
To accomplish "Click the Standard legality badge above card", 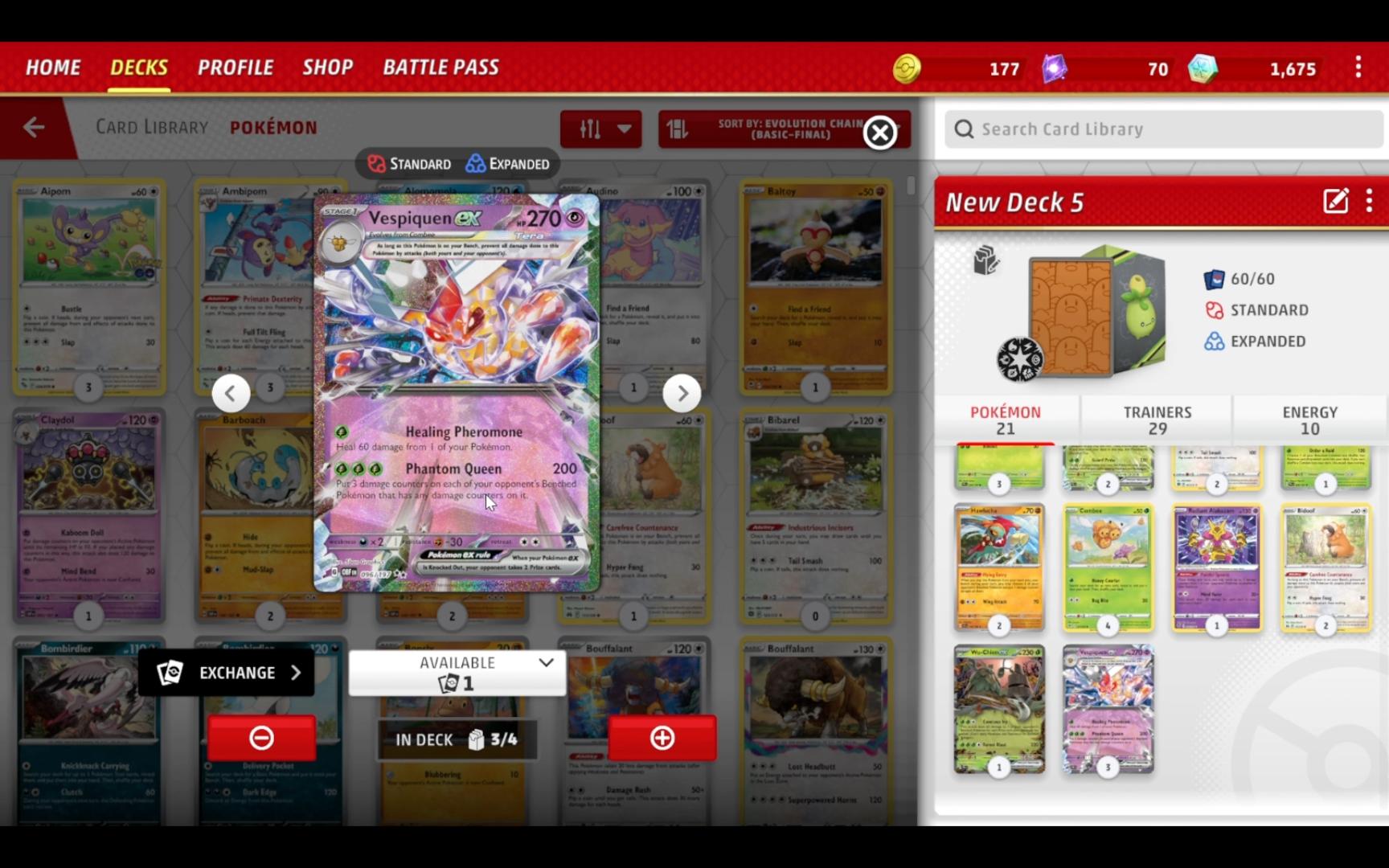I will pyautogui.click(x=409, y=164).
